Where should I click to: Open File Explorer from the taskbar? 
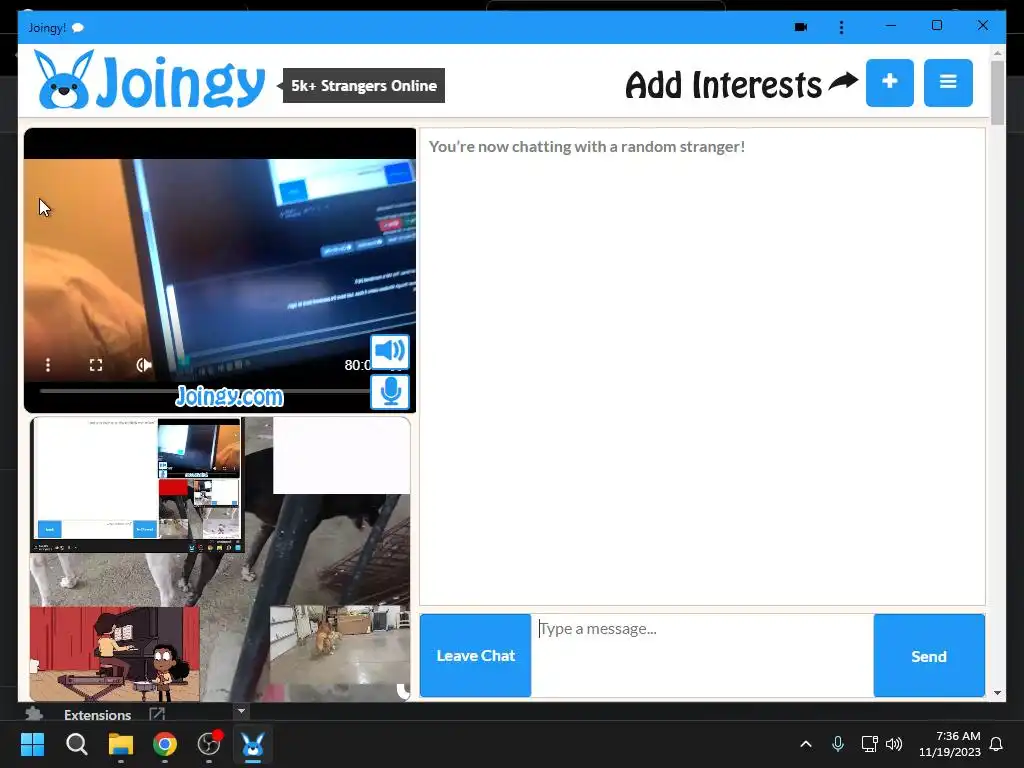coord(121,744)
